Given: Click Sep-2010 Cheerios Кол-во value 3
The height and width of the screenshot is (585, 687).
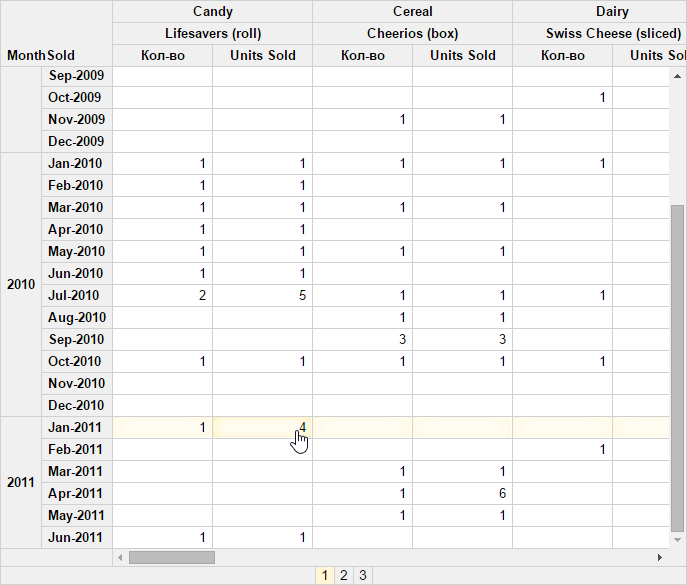Looking at the screenshot, I should 362,339.
